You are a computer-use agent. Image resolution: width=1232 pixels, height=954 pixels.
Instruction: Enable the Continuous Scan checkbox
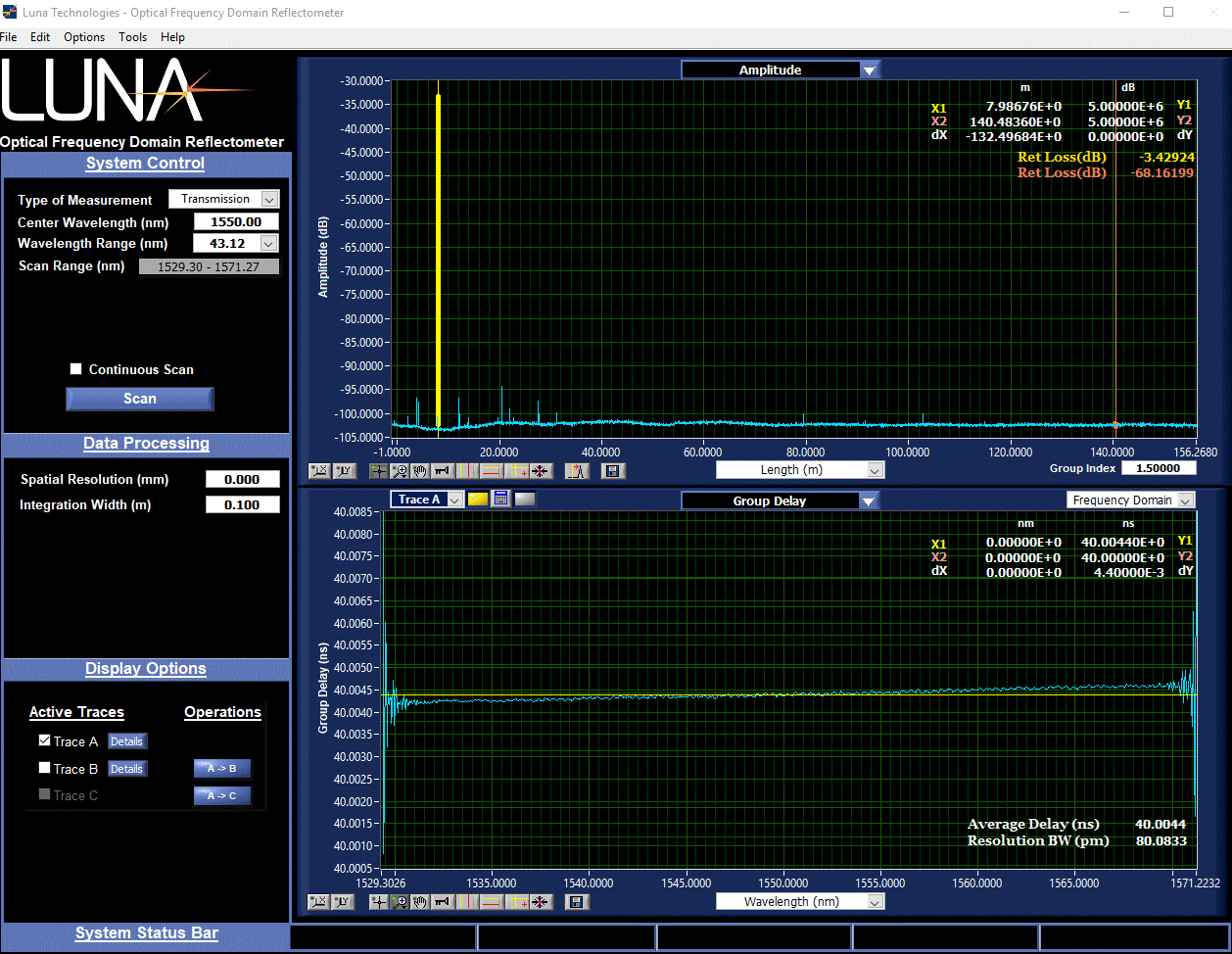coord(75,369)
